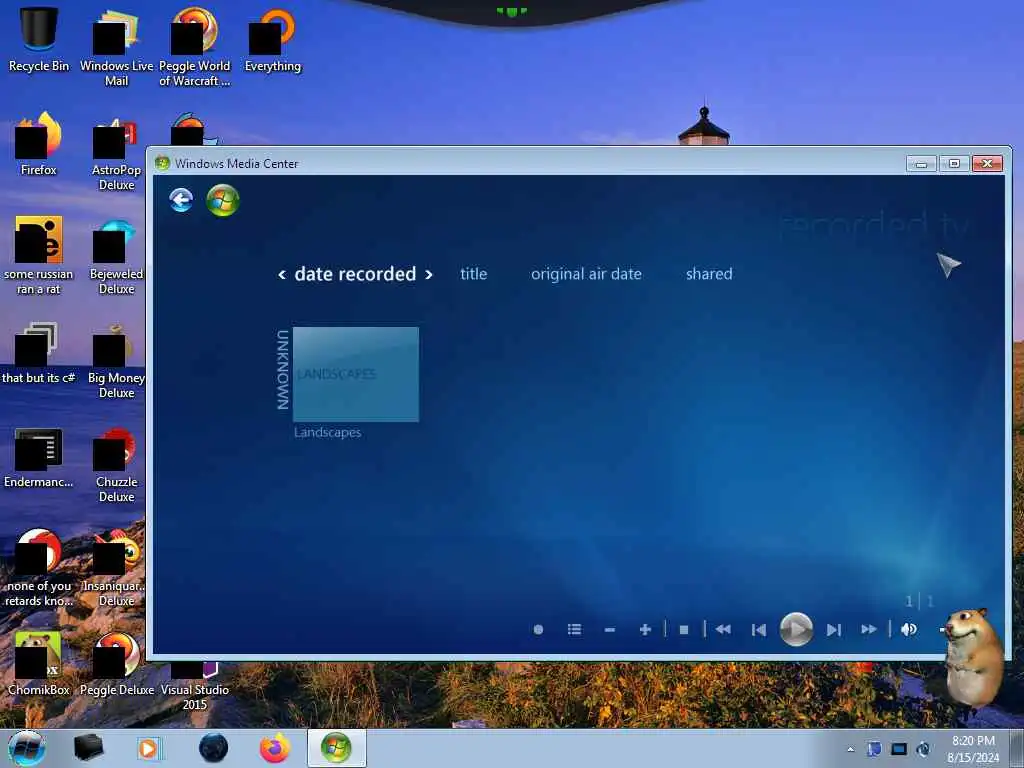Screen dimensions: 1024x768
Task: Open Windows Live Mail desktop shortcut
Action: 116,46
